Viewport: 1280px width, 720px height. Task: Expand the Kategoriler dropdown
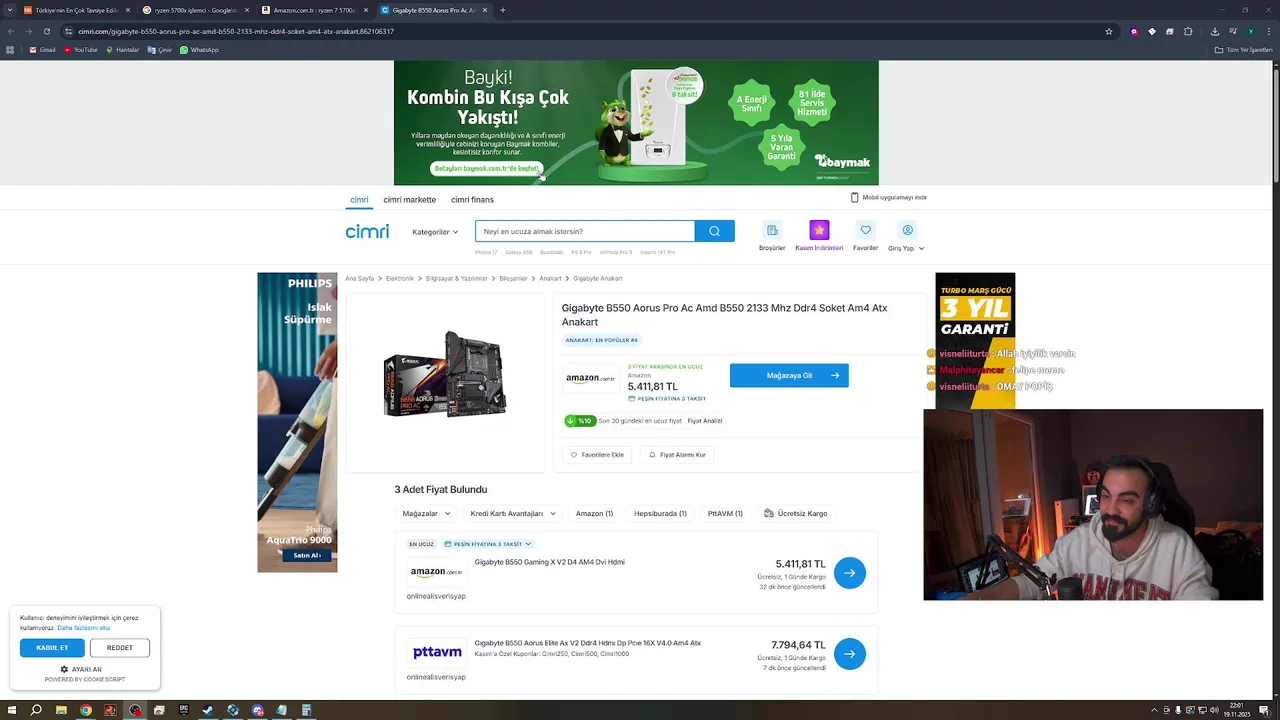(x=435, y=232)
